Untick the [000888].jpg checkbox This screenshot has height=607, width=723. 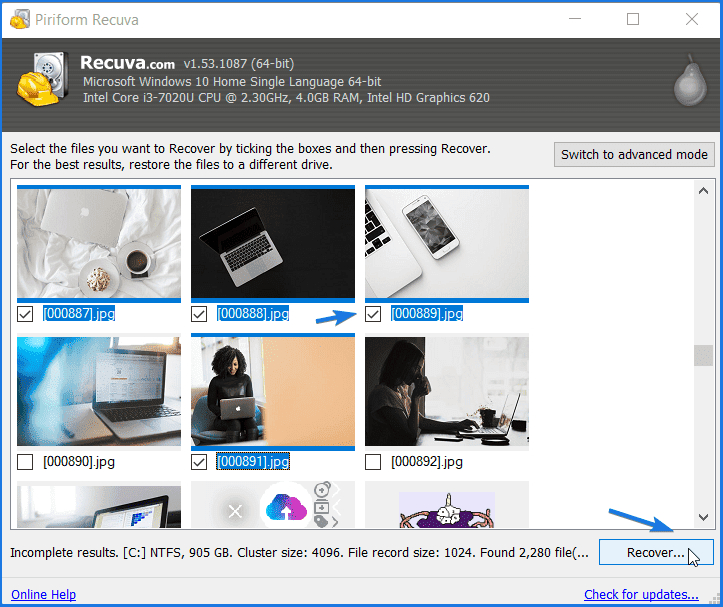coord(199,314)
